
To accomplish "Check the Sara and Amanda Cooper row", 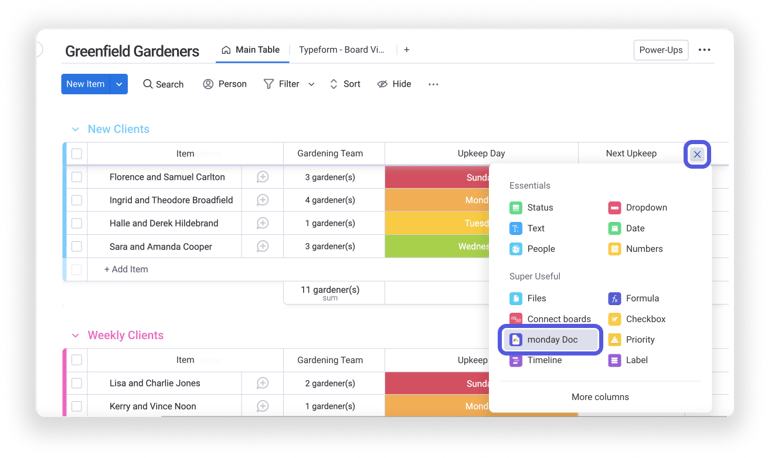I will coord(77,246).
